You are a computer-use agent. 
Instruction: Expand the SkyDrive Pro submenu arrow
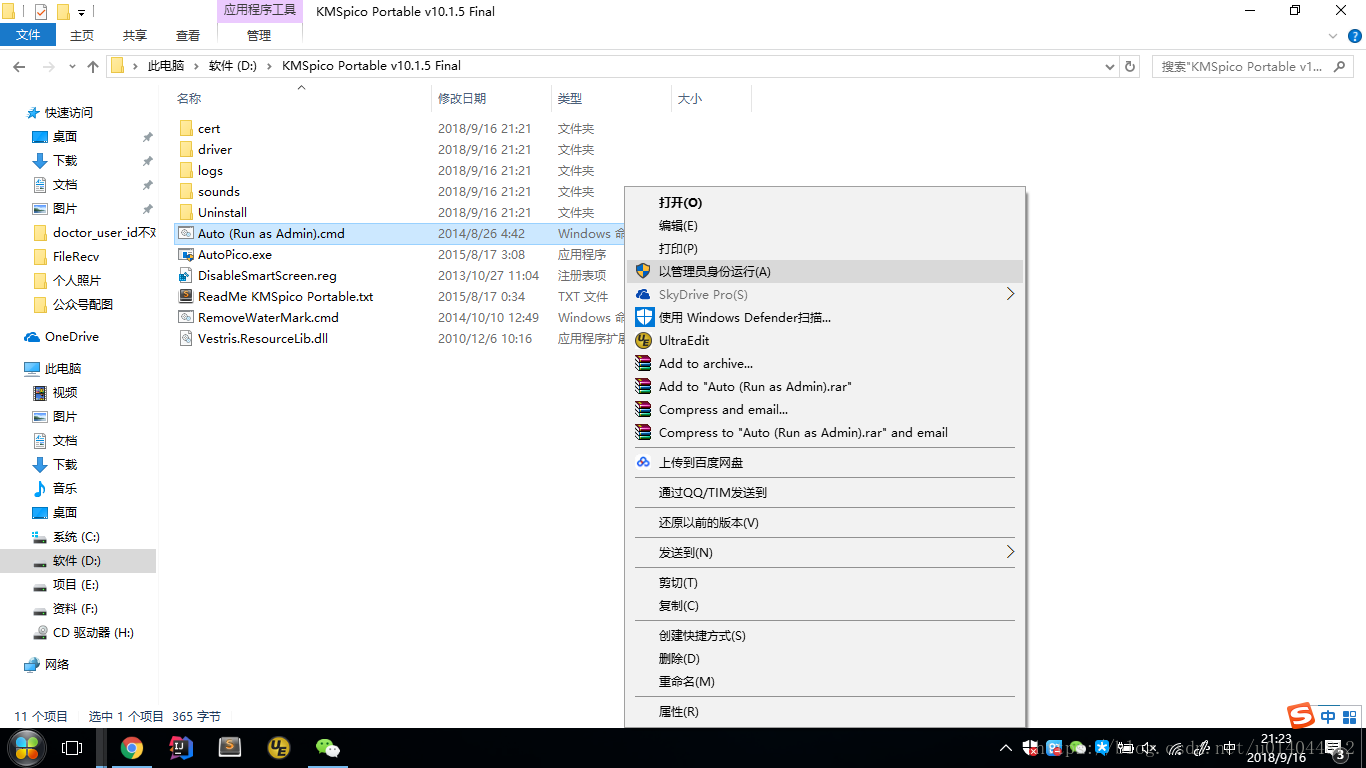[x=1010, y=294]
